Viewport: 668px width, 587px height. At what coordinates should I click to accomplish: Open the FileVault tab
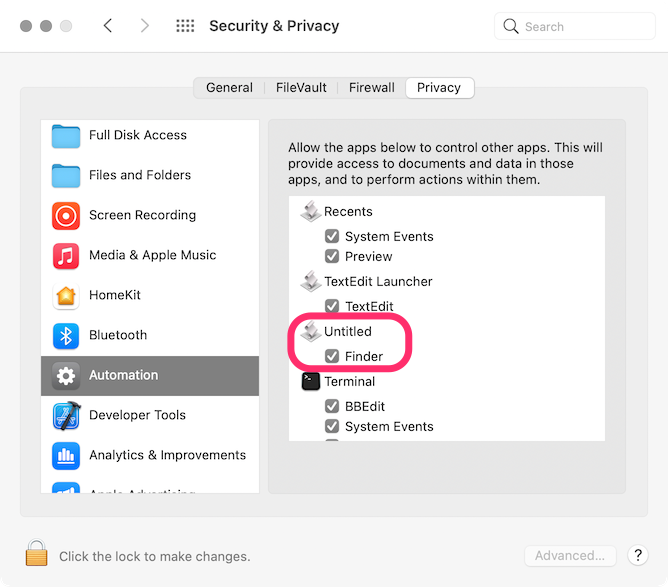tap(301, 88)
